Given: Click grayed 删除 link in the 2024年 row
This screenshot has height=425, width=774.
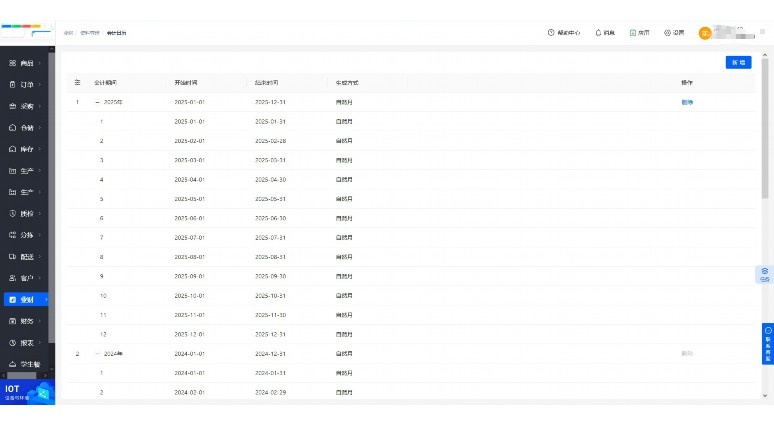Looking at the screenshot, I should tap(687, 353).
